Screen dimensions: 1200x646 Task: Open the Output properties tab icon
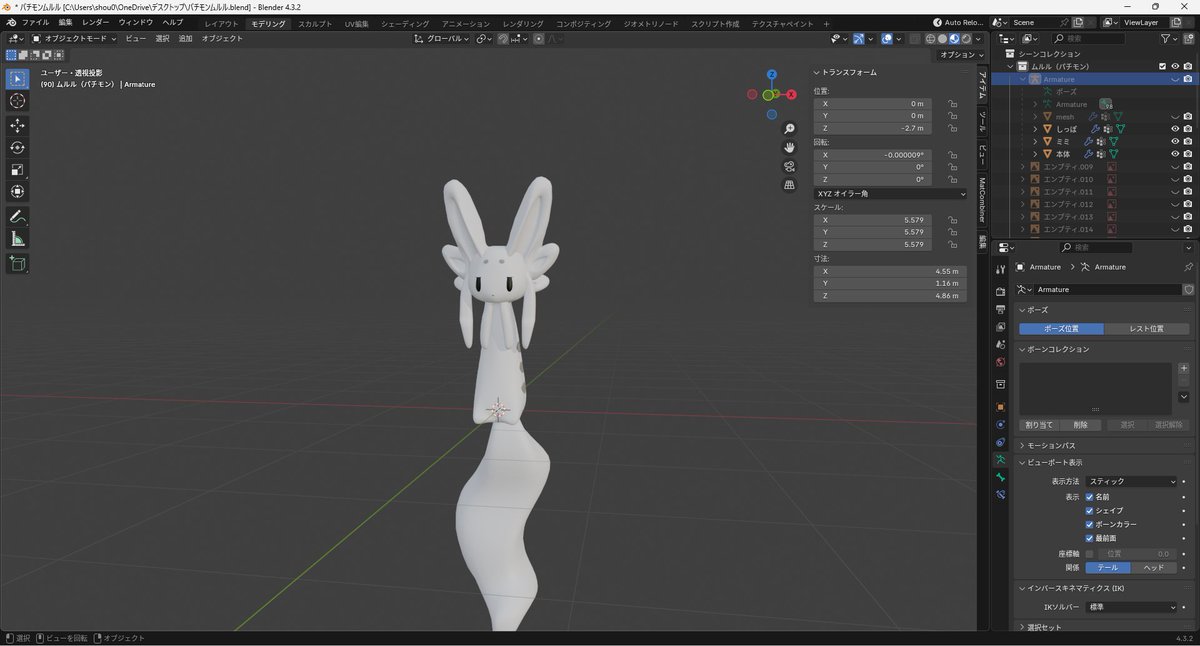tap(1000, 309)
